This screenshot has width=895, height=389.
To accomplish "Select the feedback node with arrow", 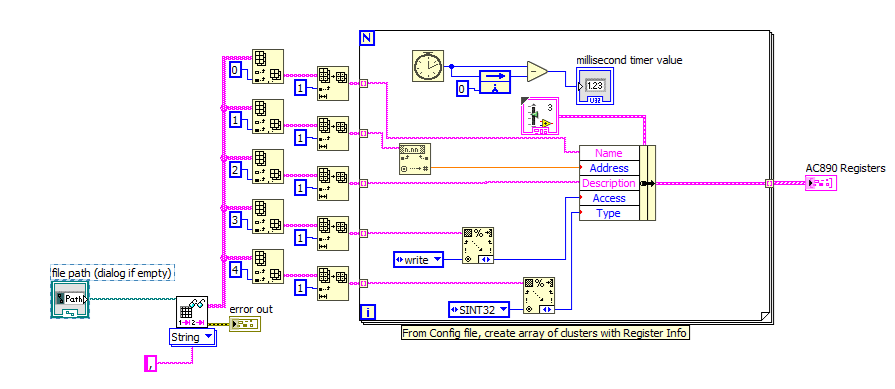I will tap(495, 82).
